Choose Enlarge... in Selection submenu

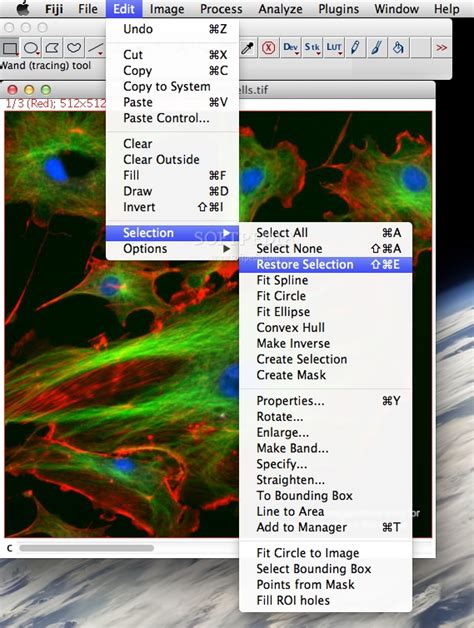(x=326, y=433)
